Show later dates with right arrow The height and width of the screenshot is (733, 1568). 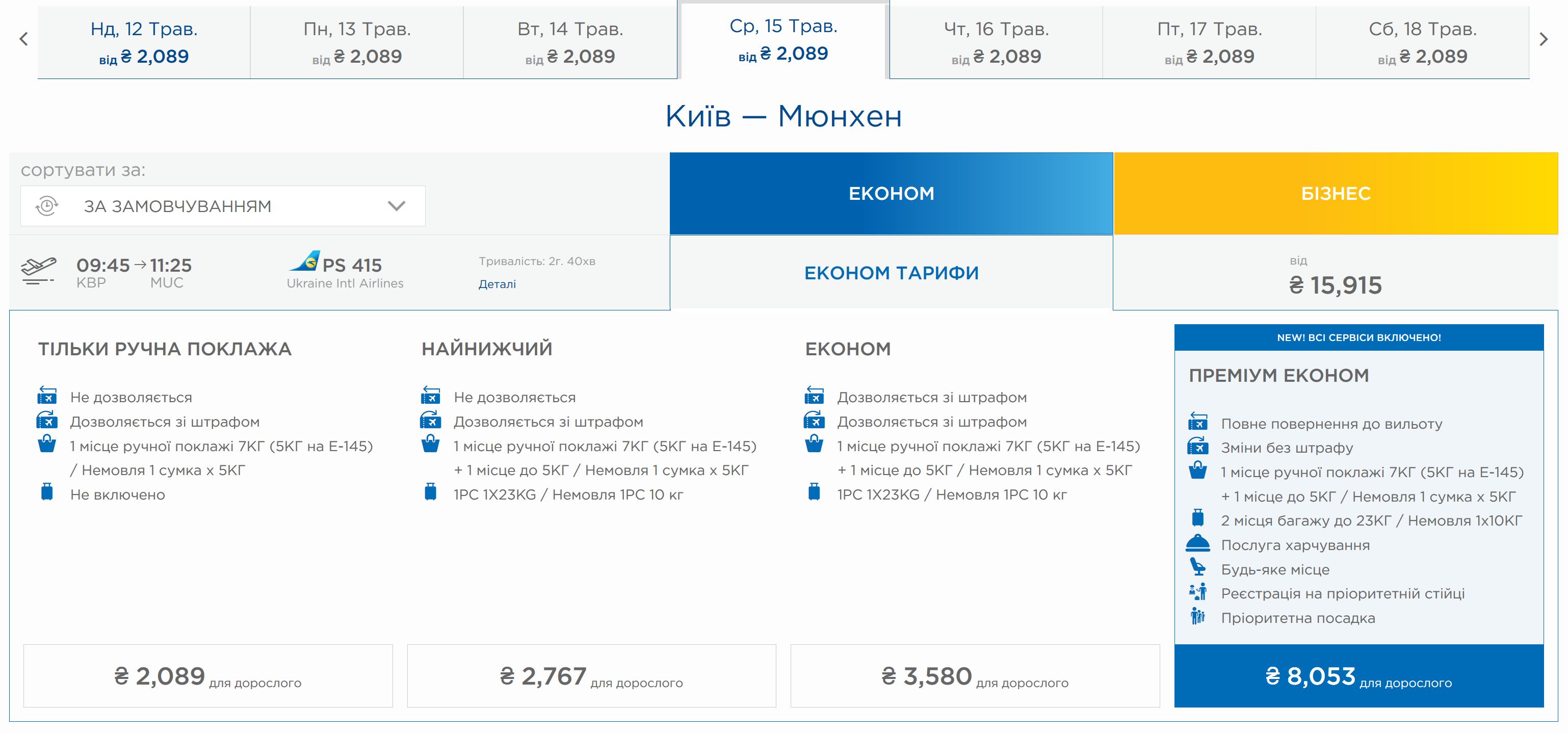(1543, 40)
